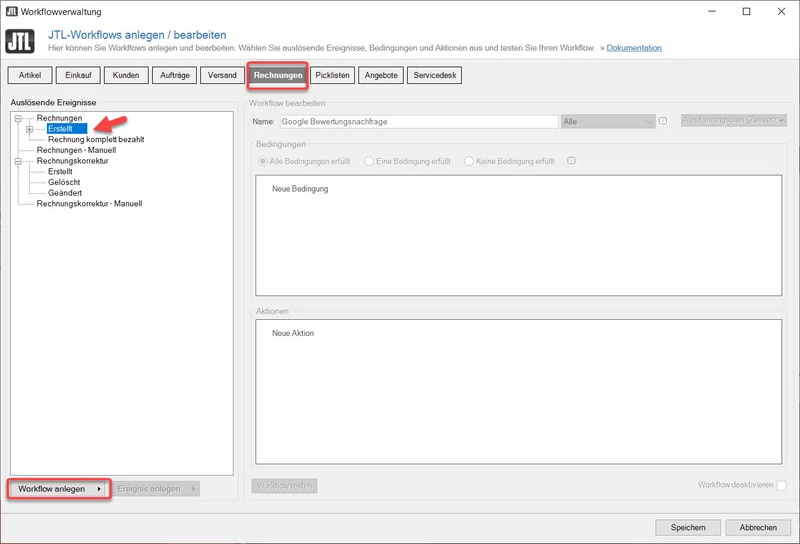Select the Rechnungen tab
Screen dimensions: 800x544
click(x=278, y=76)
